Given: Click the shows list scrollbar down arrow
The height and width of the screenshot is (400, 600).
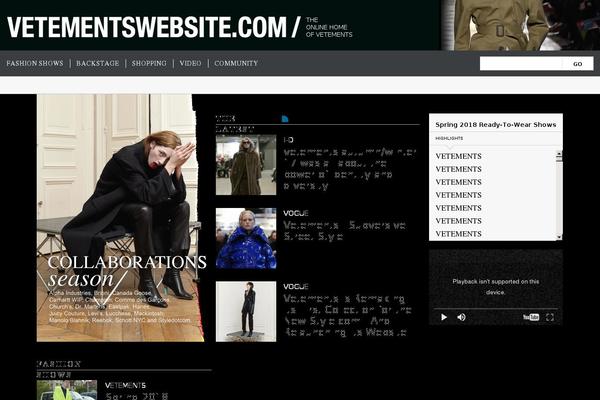Looking at the screenshot, I should coord(559,237).
